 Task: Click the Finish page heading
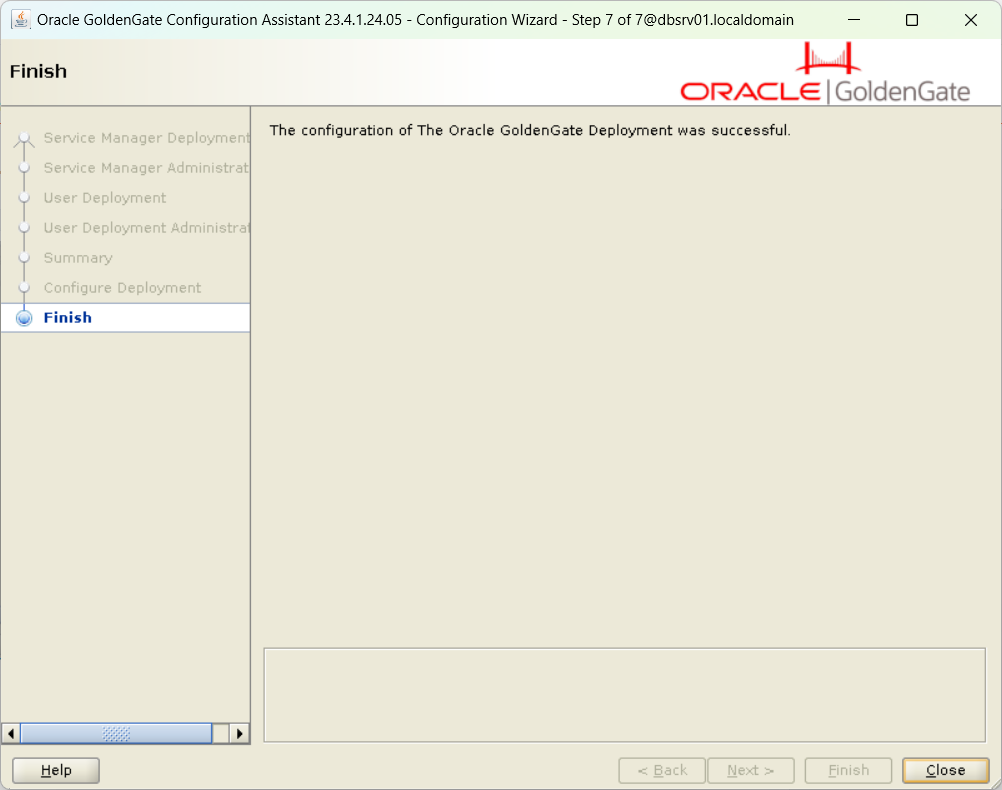pos(38,71)
